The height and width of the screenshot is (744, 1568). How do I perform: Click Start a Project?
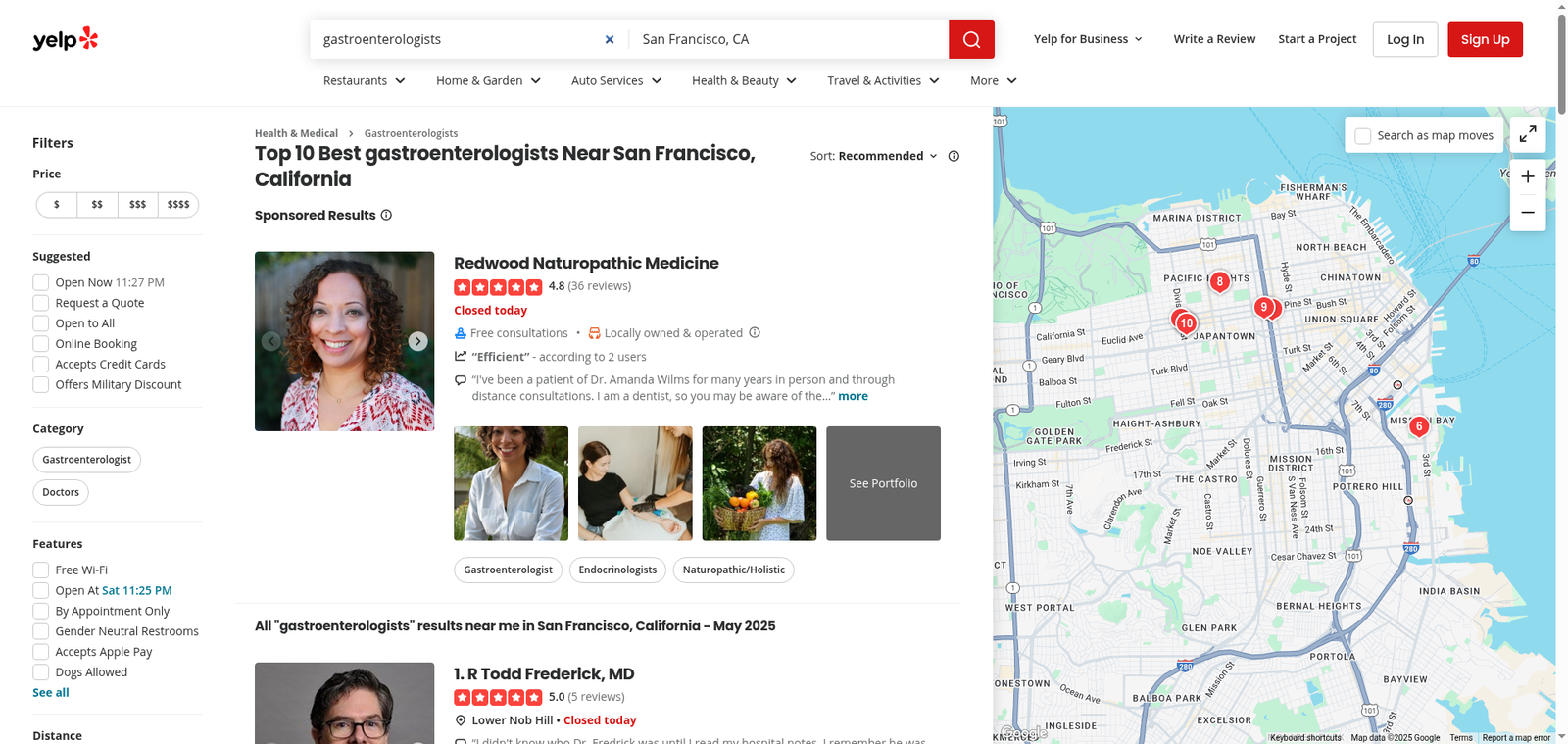(1317, 39)
